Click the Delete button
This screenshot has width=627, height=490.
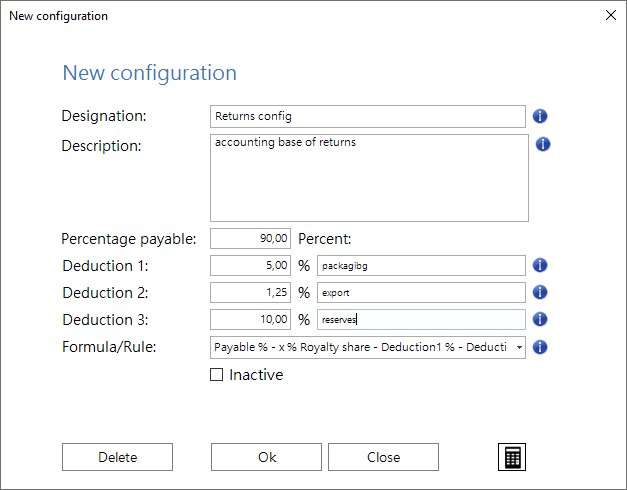coord(117,457)
